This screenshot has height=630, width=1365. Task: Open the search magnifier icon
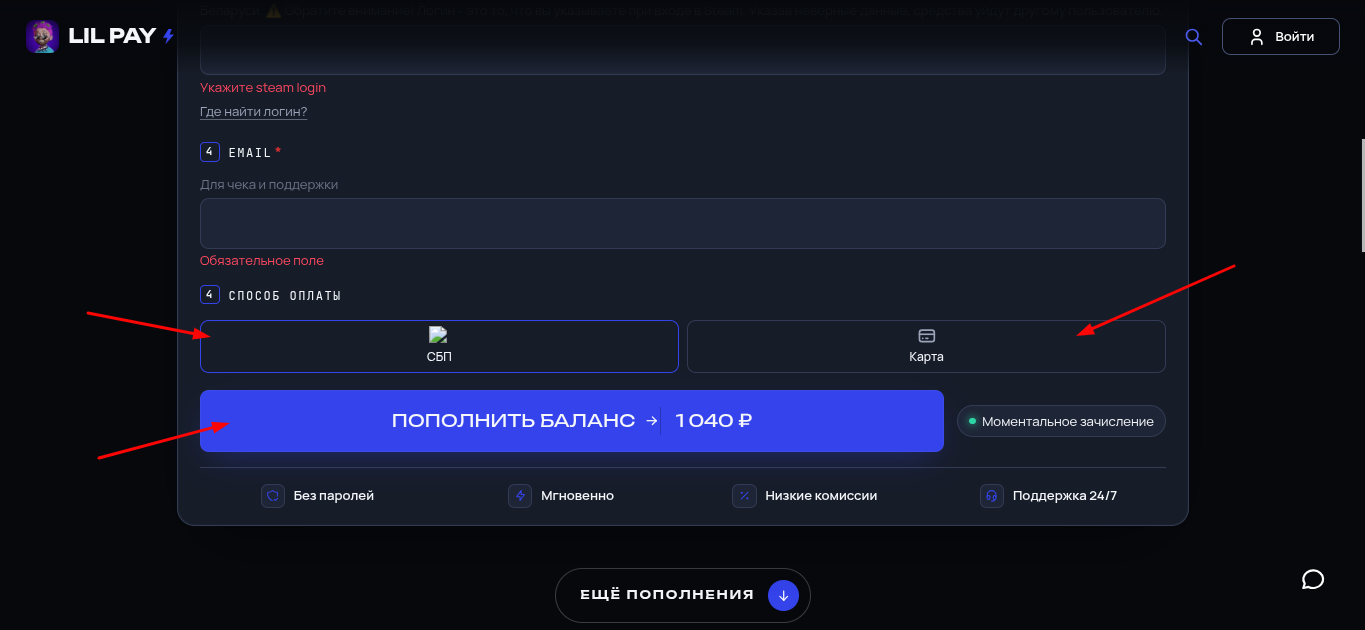pyautogui.click(x=1193, y=36)
